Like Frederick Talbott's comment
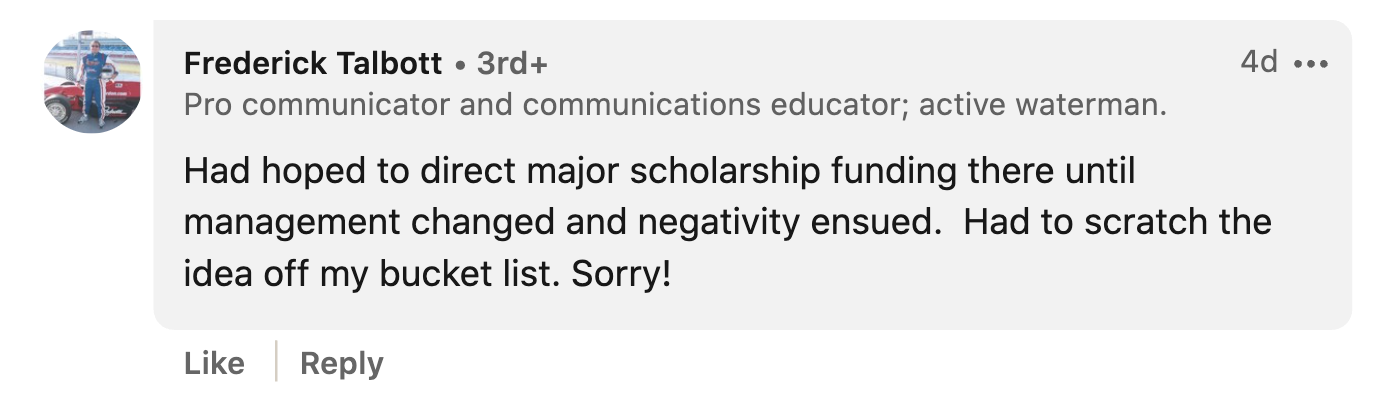The width and height of the screenshot is (1374, 400). (214, 363)
